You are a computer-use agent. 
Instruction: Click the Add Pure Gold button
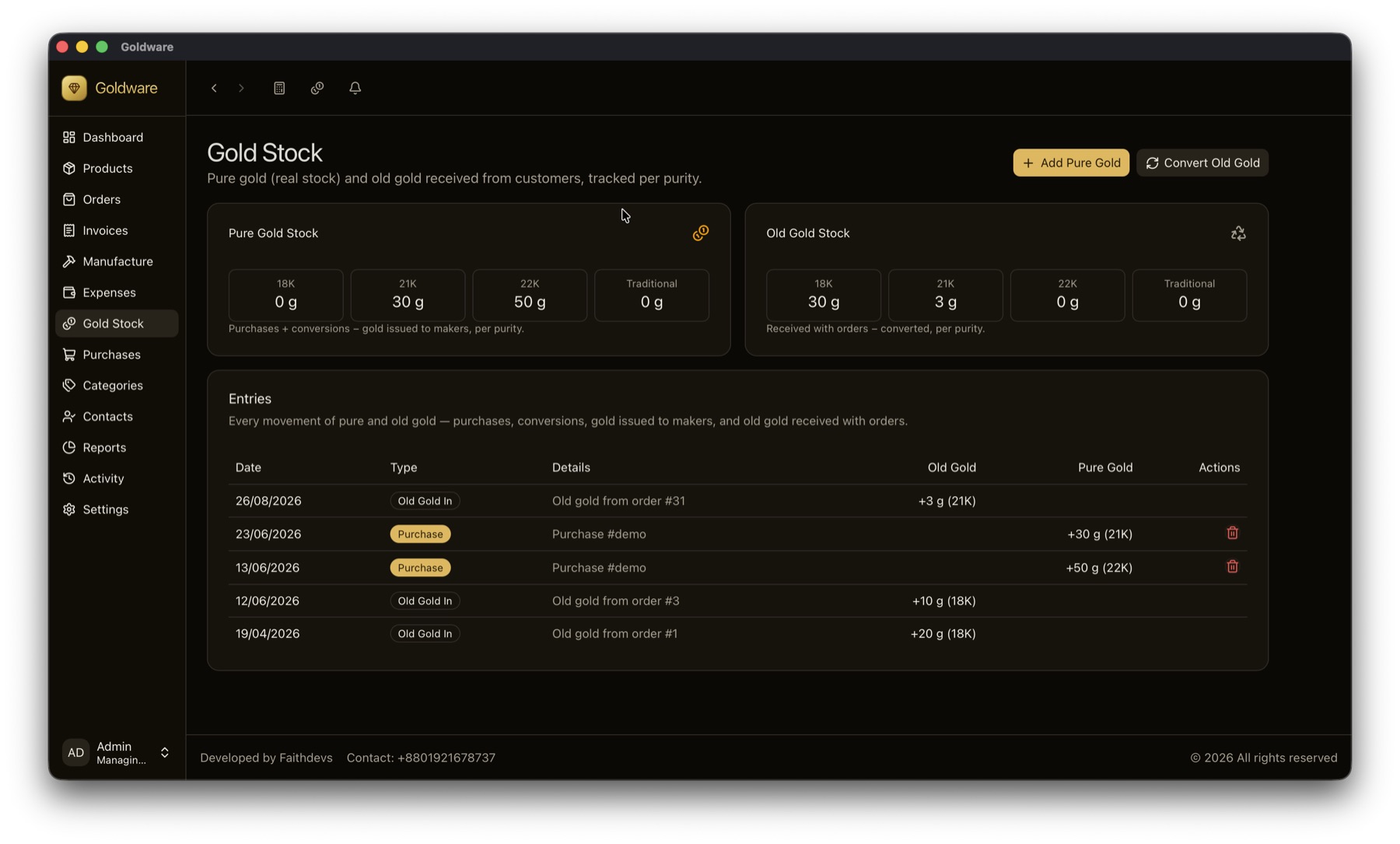(1071, 163)
